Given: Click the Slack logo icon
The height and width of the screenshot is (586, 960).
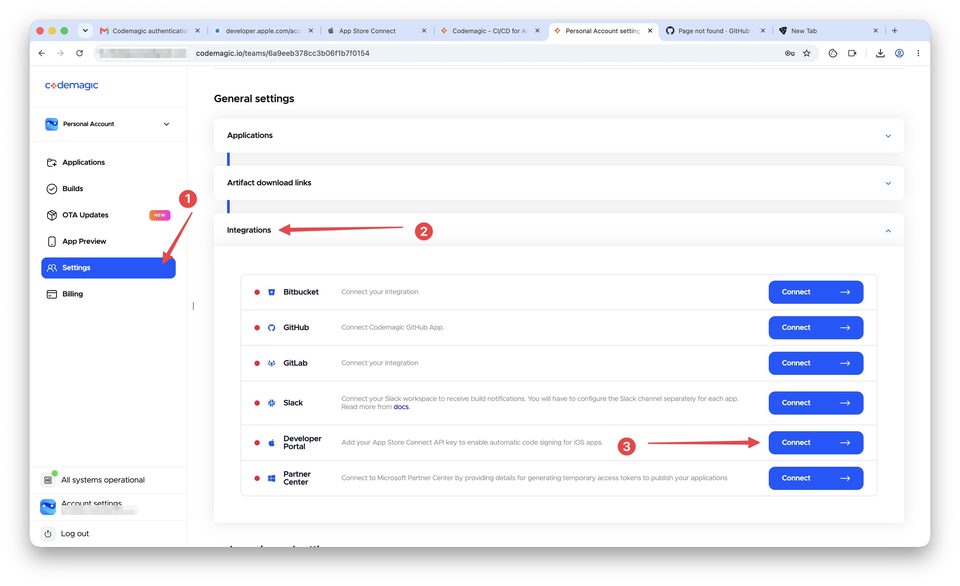Looking at the screenshot, I should [x=271, y=403].
